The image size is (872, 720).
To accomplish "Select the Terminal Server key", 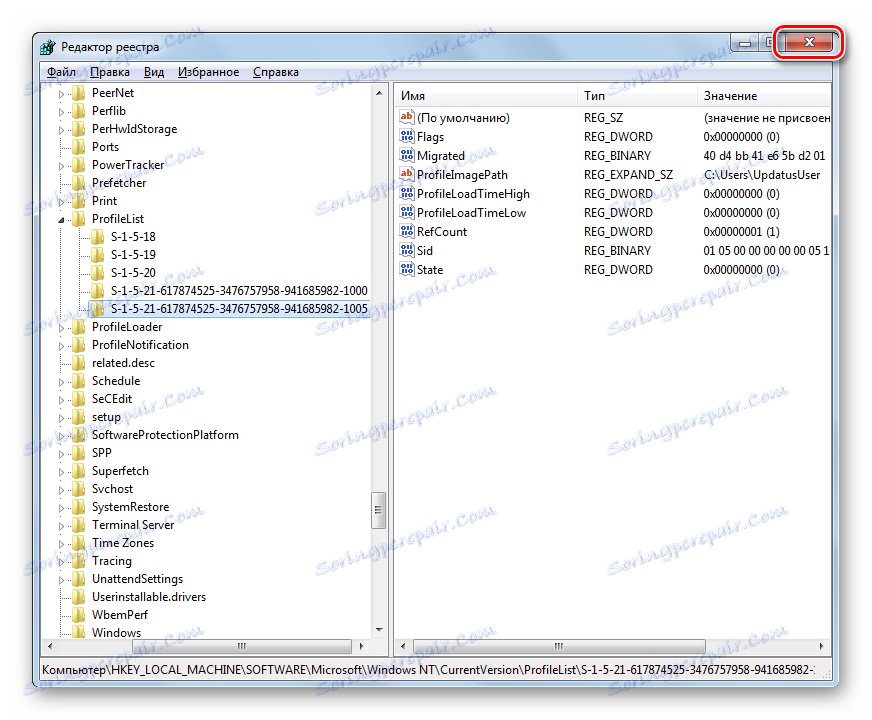I will [133, 525].
